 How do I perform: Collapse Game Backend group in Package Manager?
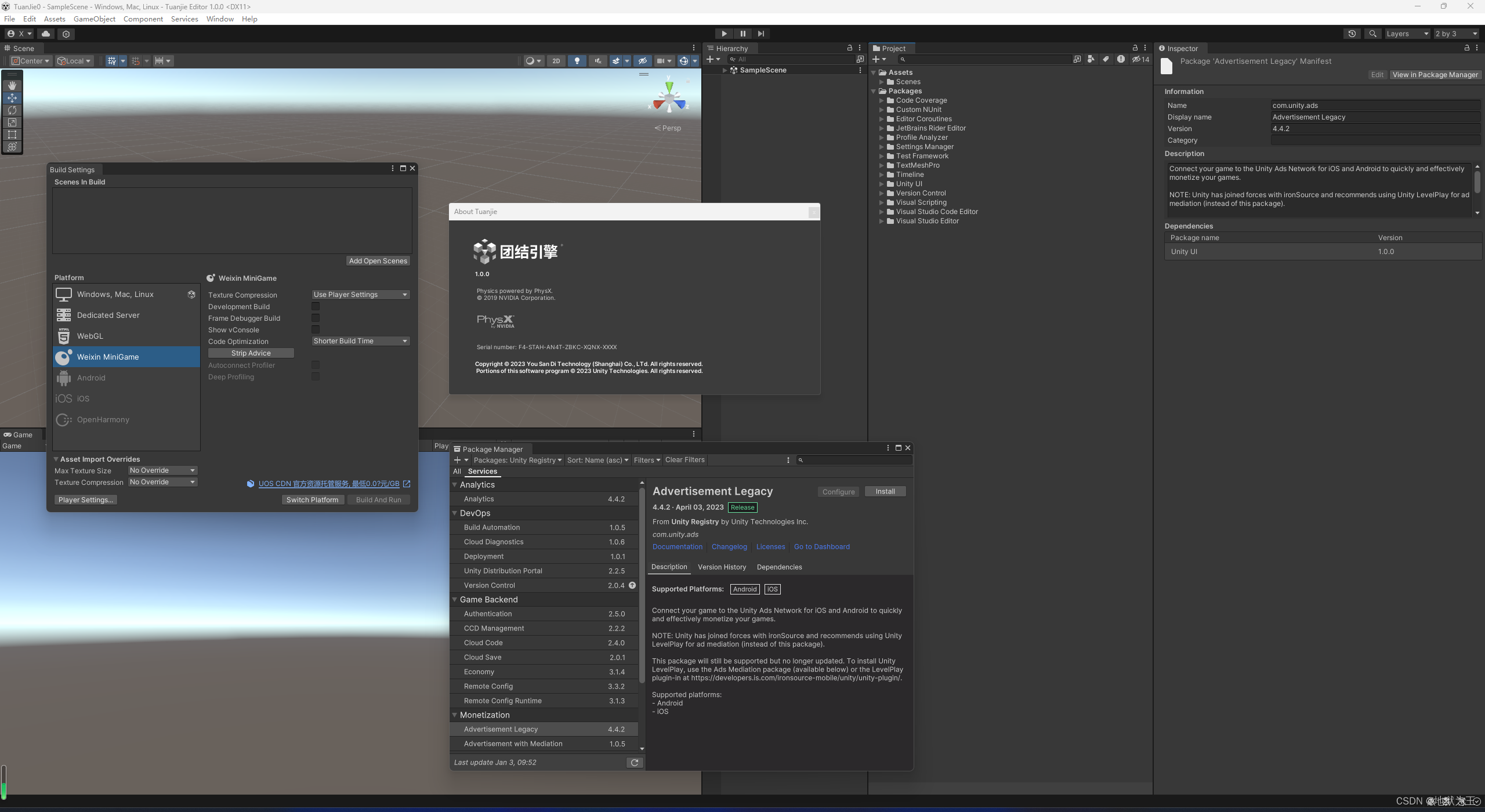tap(455, 600)
